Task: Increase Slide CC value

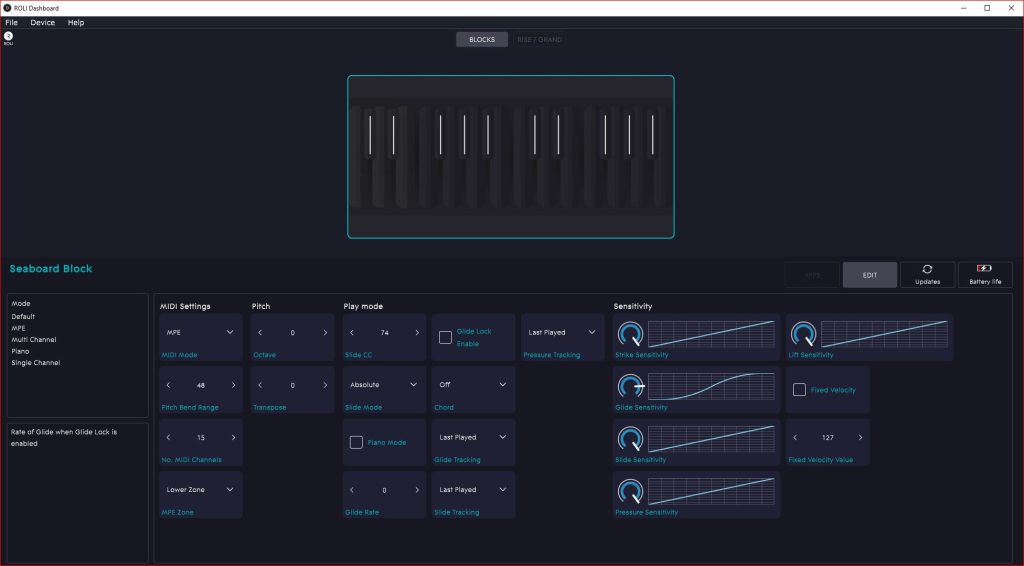Action: coord(417,333)
